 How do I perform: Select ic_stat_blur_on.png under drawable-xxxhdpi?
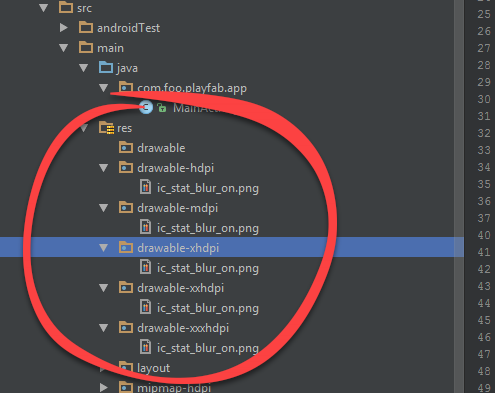click(208, 349)
